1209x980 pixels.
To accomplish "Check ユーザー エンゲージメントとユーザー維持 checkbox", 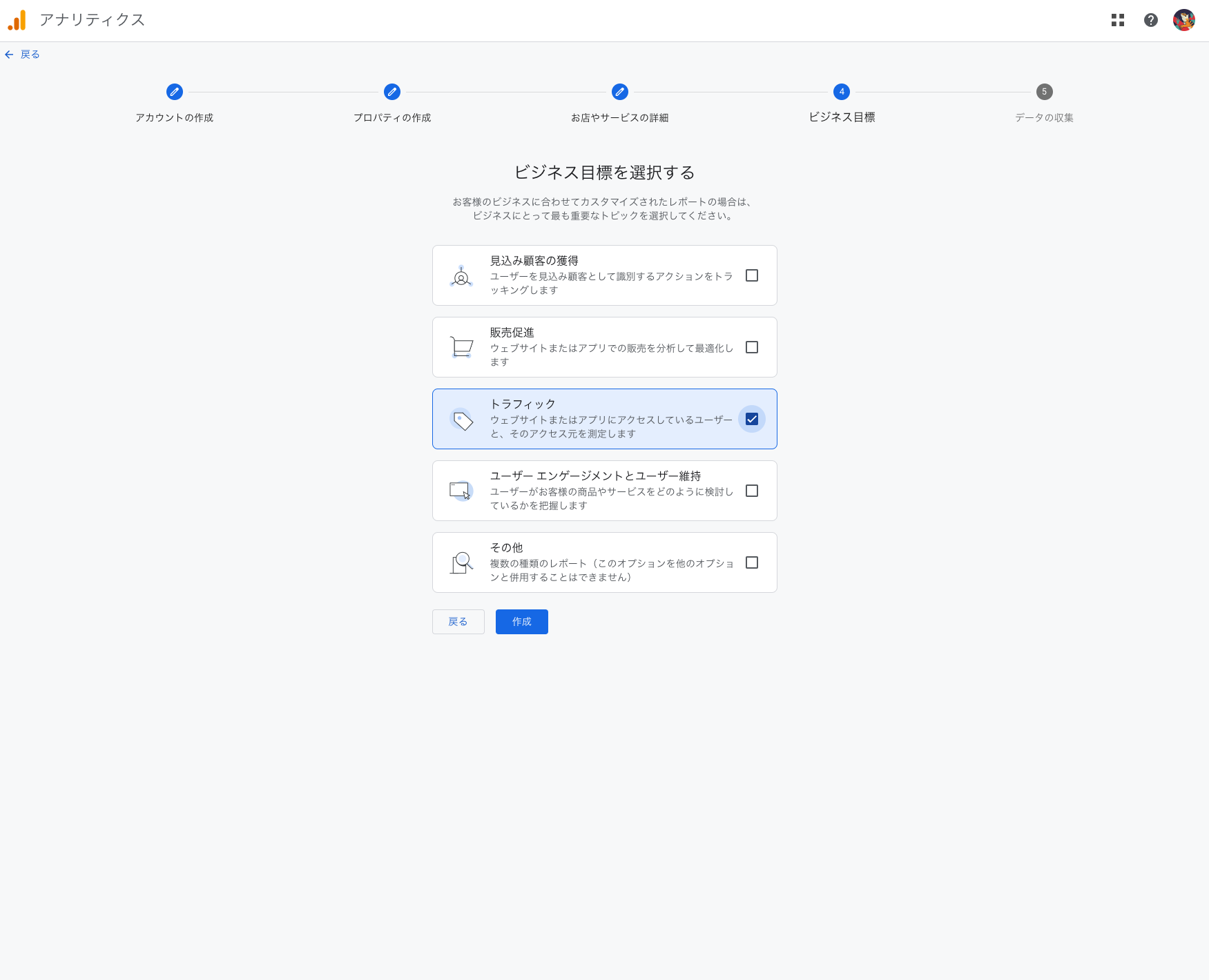I will click(x=752, y=490).
